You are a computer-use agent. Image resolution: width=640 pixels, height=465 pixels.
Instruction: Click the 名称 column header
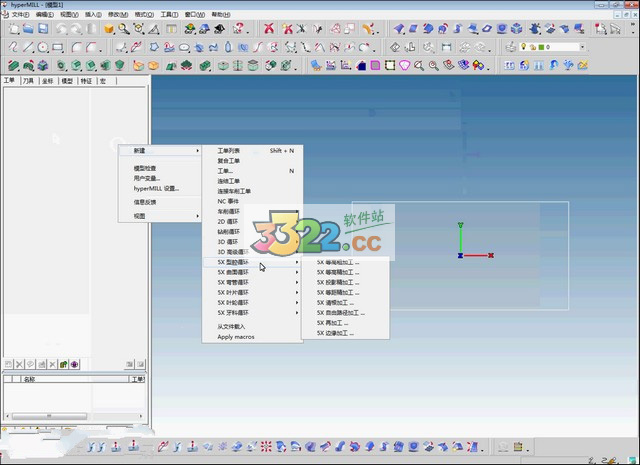click(x=28, y=379)
